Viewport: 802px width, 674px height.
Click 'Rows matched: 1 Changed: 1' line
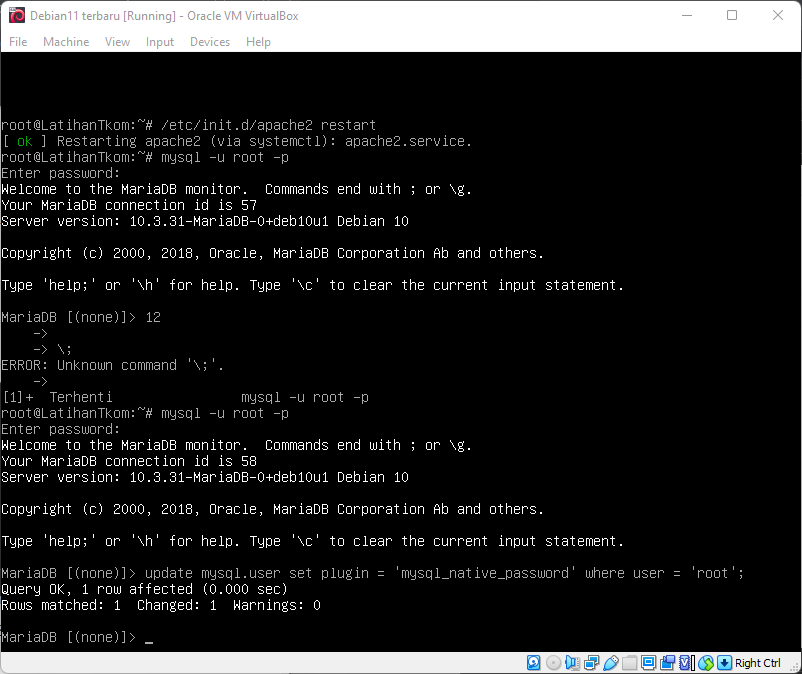point(161,605)
